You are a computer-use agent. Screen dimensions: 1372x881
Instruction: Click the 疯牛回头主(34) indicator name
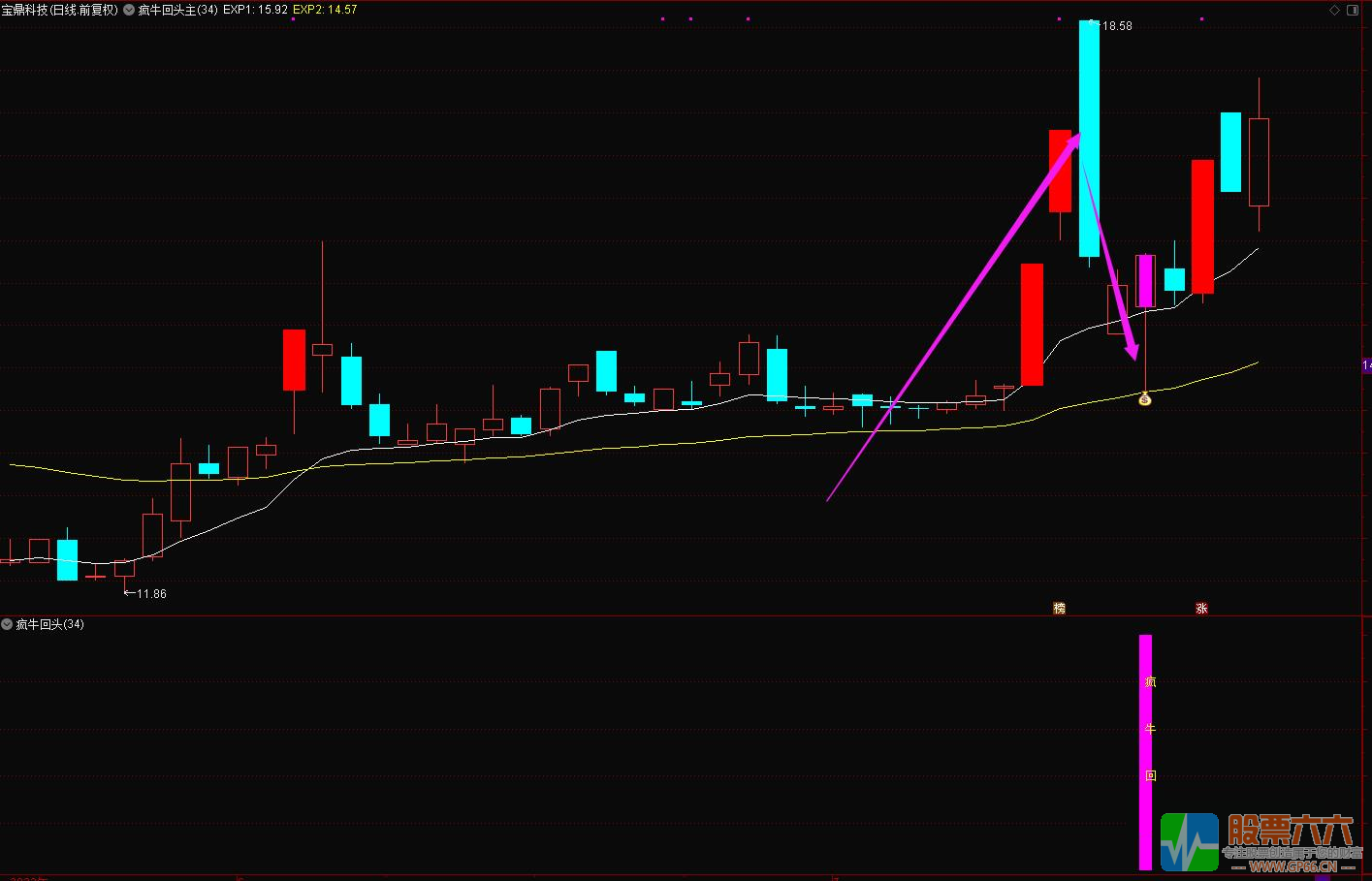coord(177,10)
